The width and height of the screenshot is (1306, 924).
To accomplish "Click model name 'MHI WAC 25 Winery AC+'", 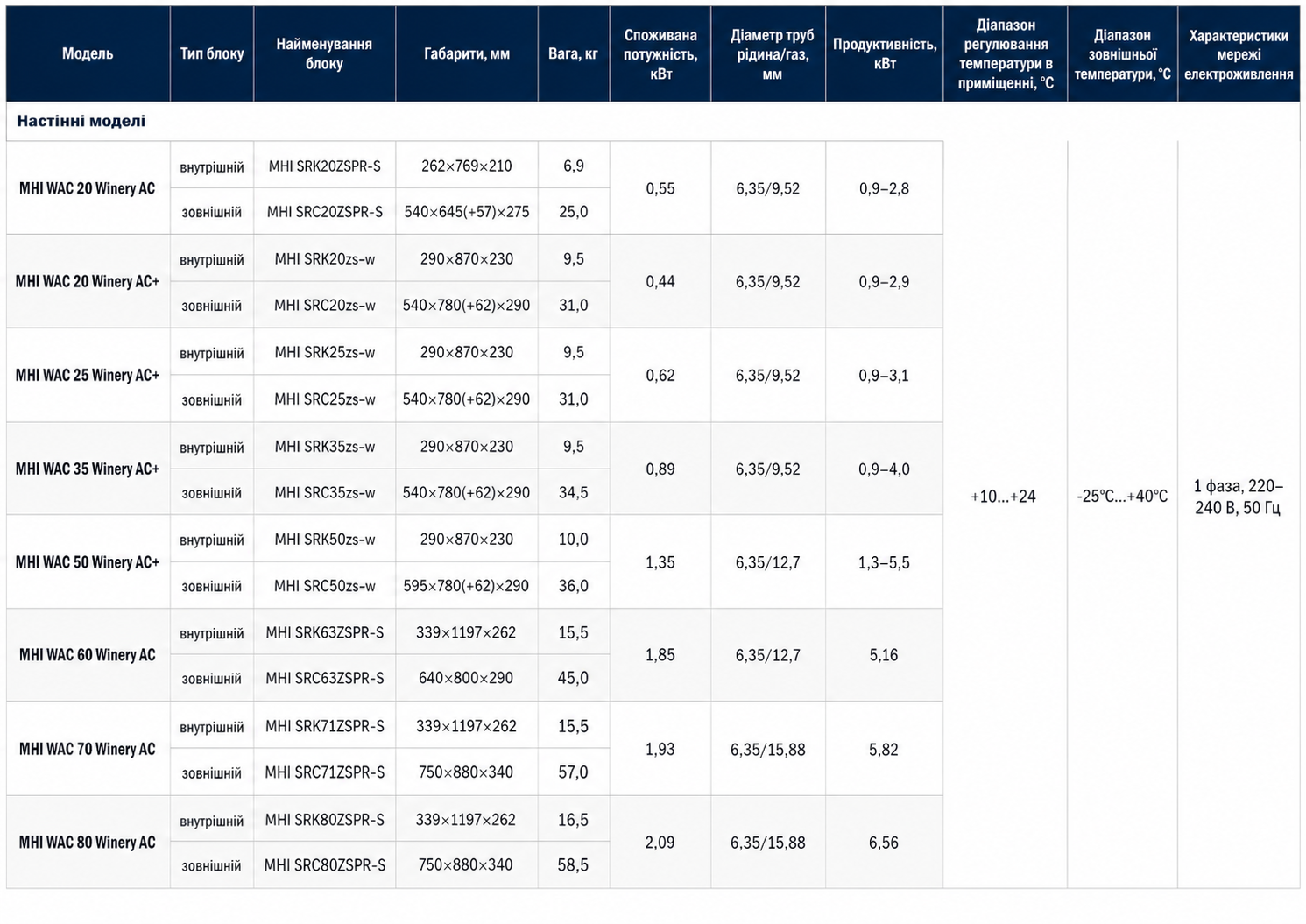I will point(88,375).
